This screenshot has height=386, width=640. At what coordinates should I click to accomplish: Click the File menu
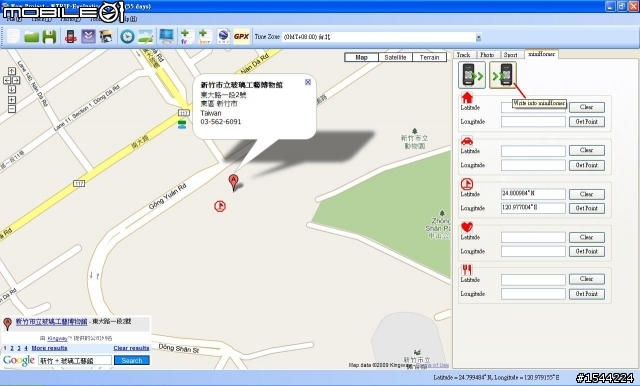tap(14, 19)
